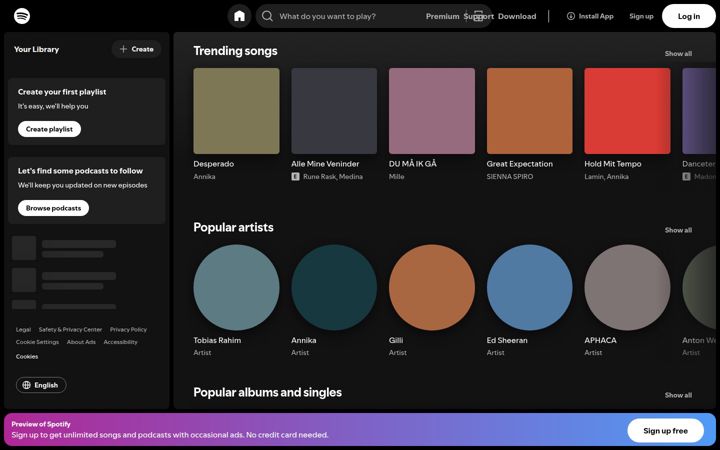Click the Create playlist button
The image size is (720, 450).
pos(49,129)
